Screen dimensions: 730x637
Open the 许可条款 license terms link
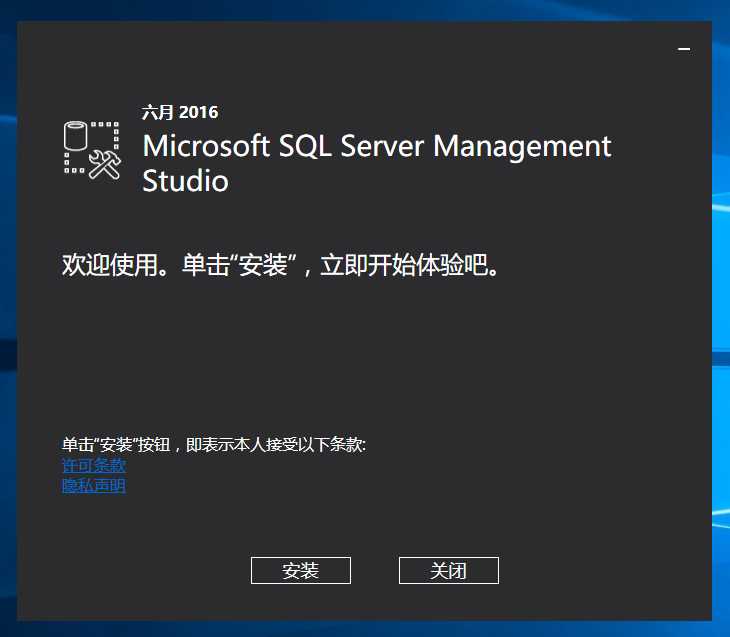coord(94,466)
